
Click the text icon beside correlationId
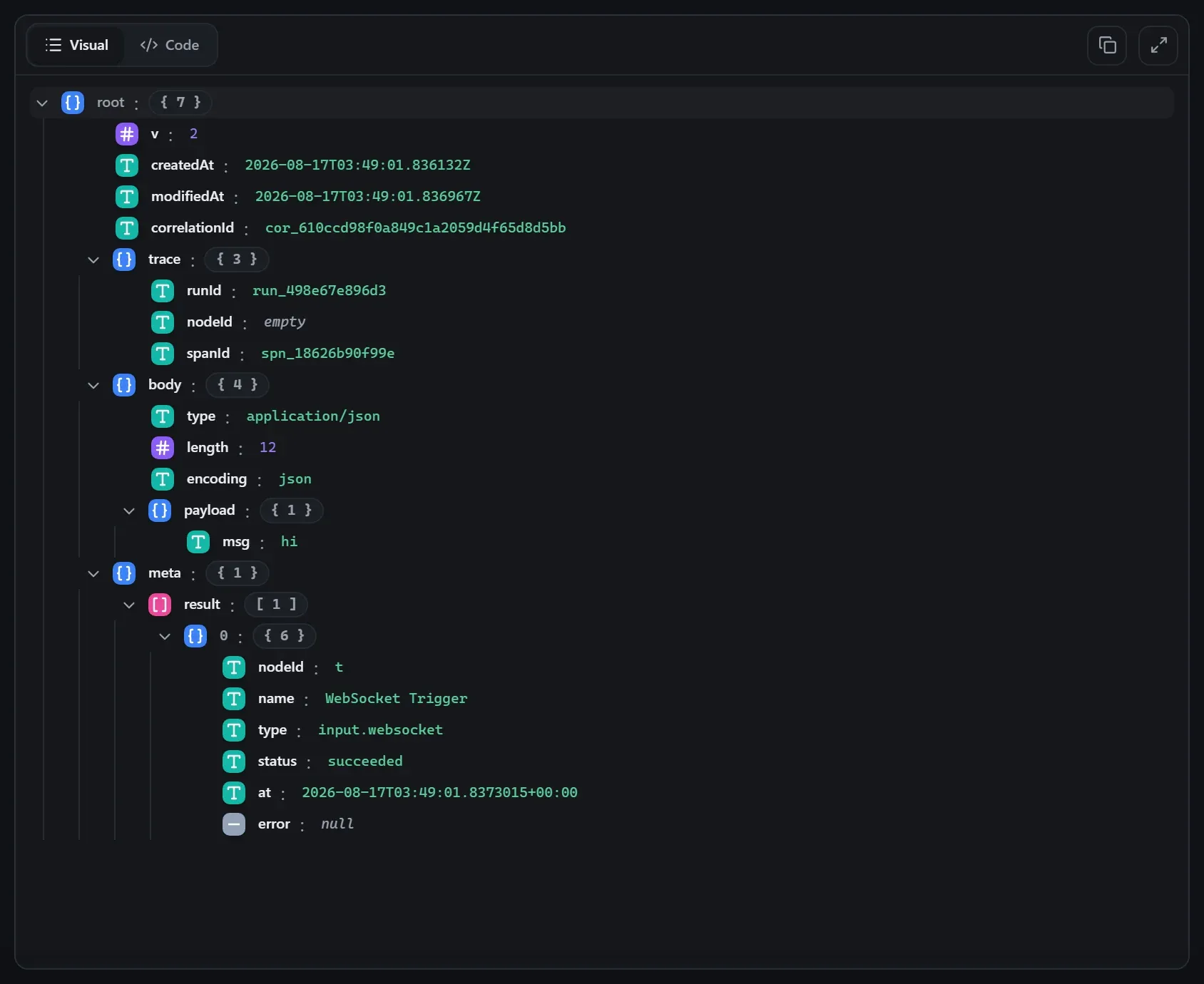[127, 228]
